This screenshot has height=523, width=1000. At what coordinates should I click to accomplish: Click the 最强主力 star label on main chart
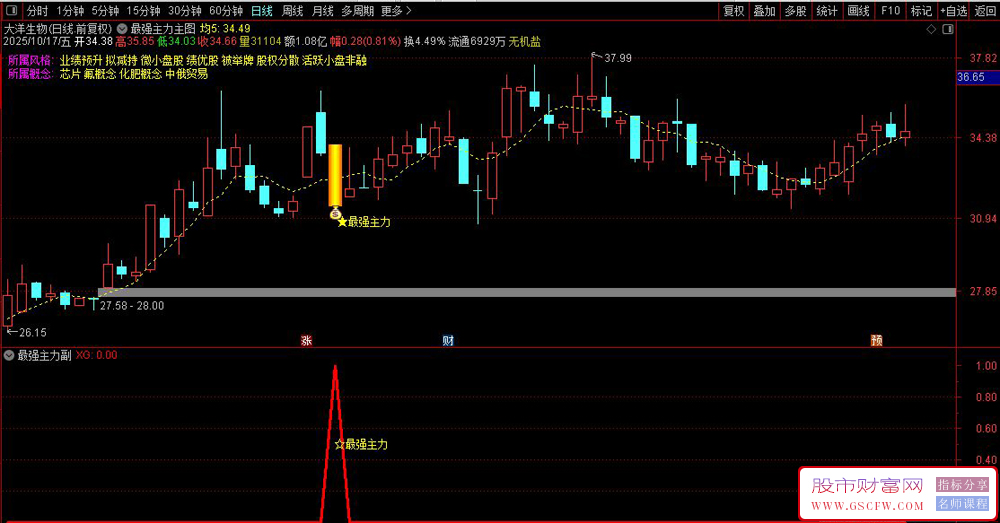(364, 222)
